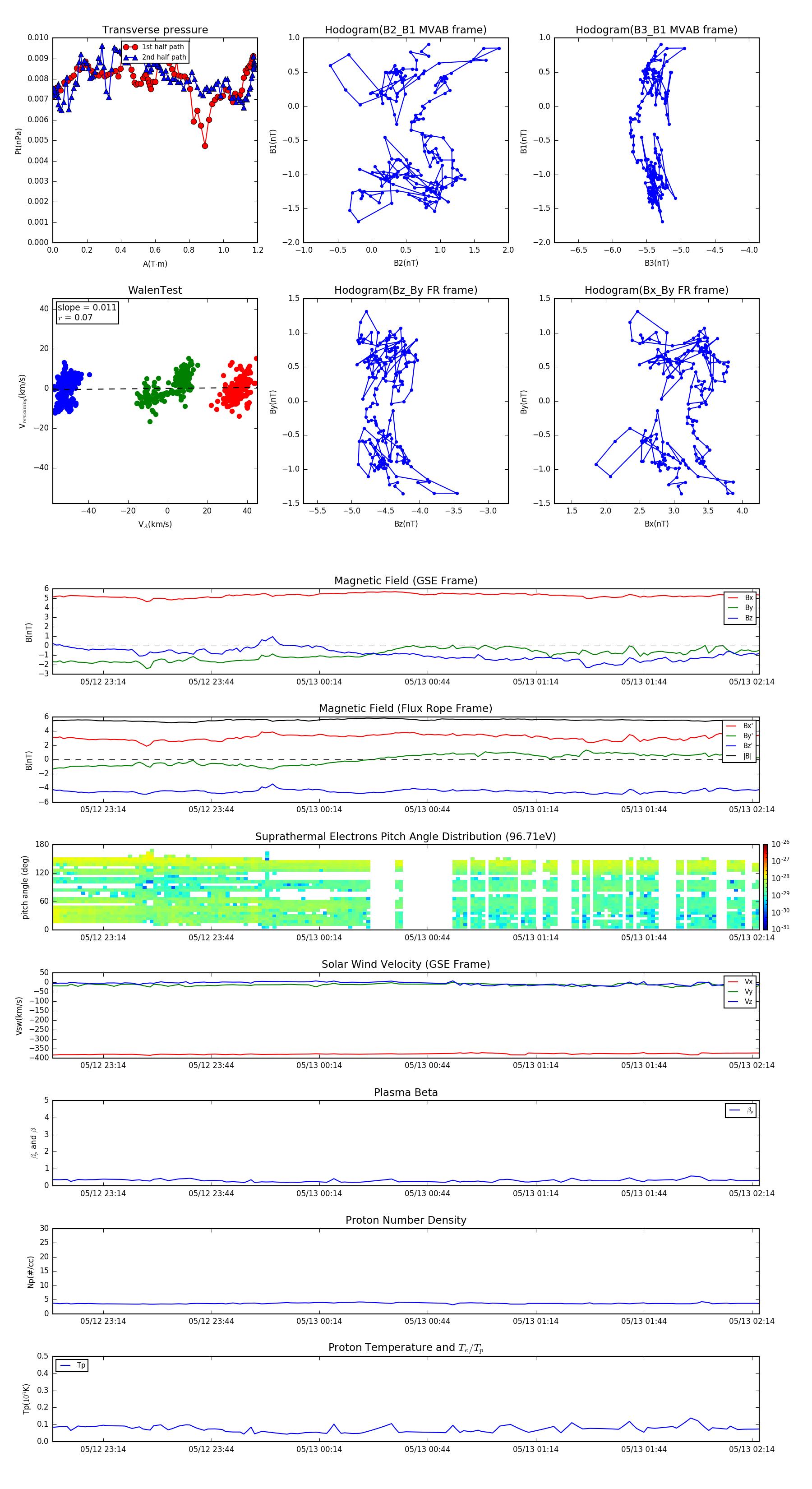
Task: Click the 'B2(nT)' x-axis label
Action: [x=406, y=263]
